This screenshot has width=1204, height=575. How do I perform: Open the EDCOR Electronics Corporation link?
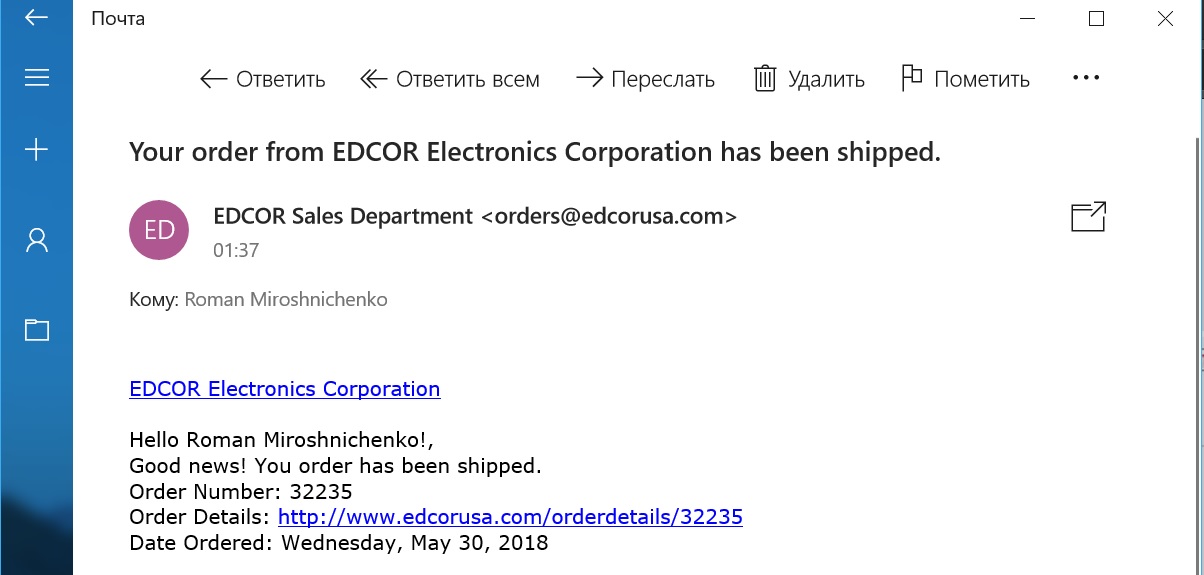click(285, 389)
